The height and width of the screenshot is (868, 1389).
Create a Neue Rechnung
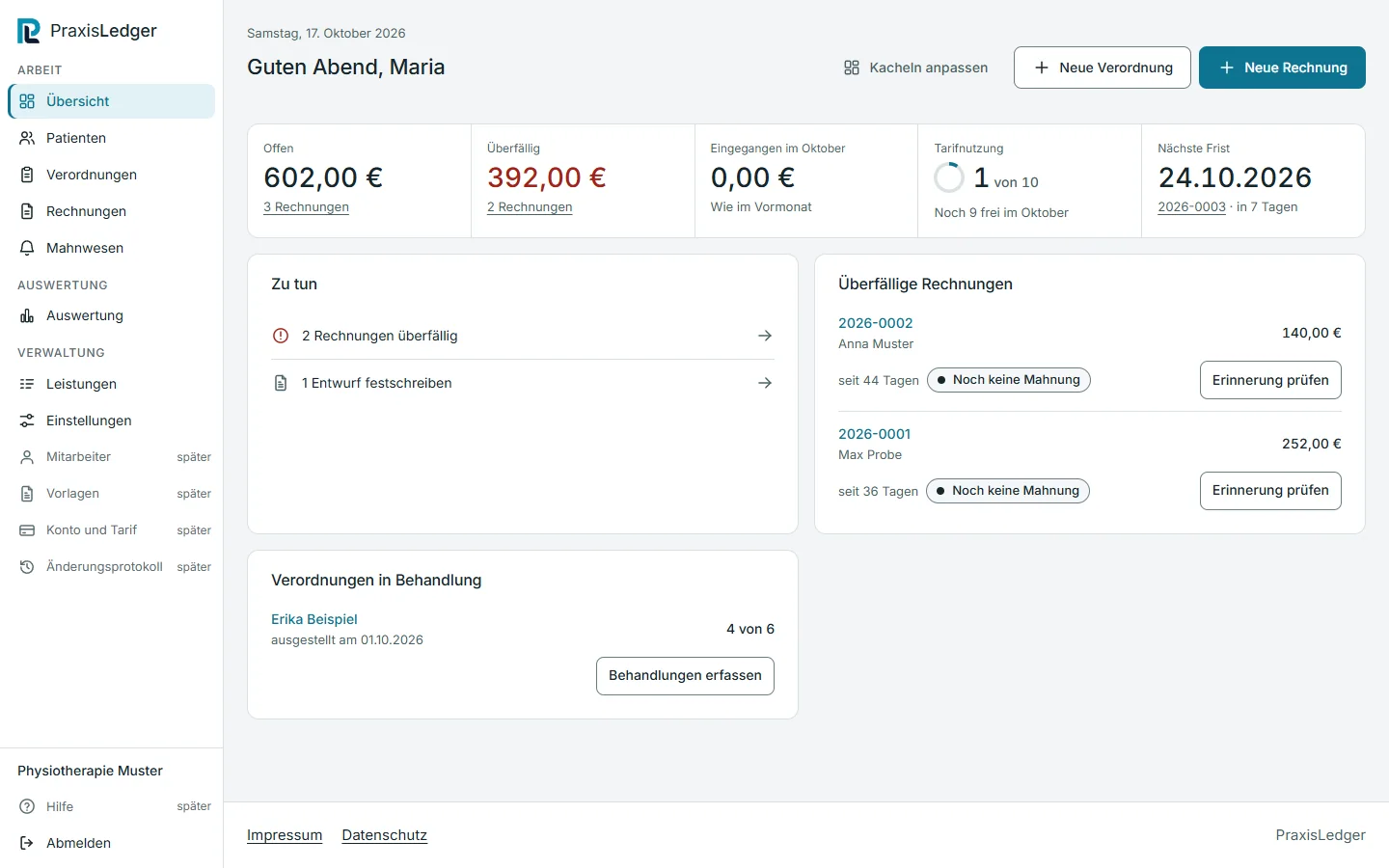point(1282,68)
